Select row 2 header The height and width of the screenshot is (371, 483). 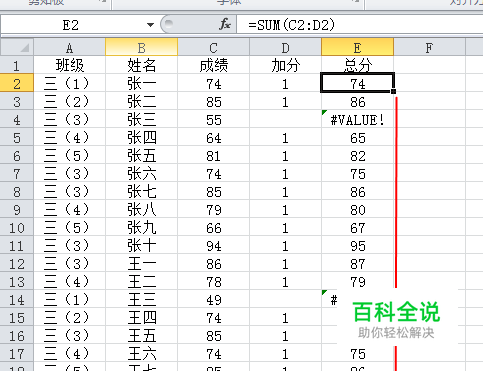(17, 83)
